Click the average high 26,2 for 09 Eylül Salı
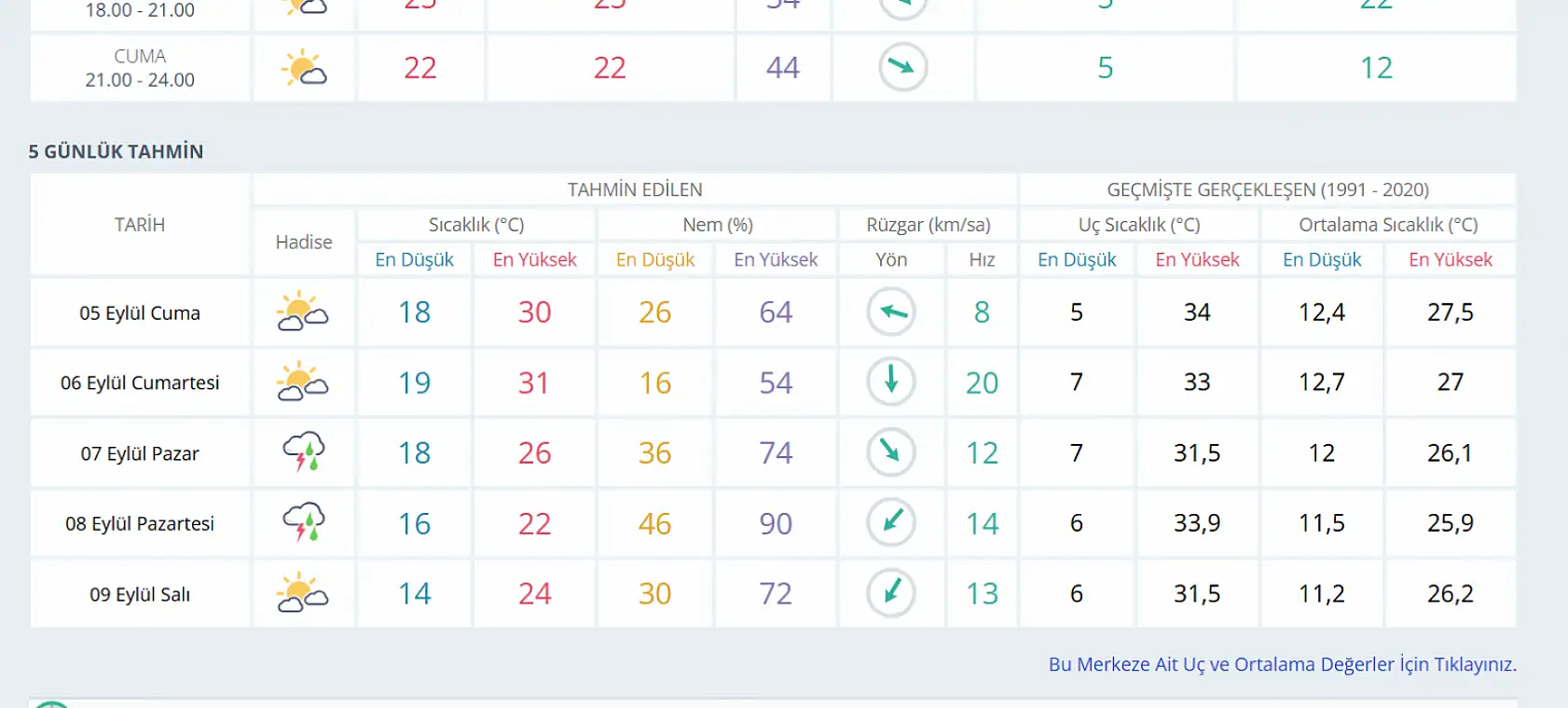 pyautogui.click(x=1451, y=593)
